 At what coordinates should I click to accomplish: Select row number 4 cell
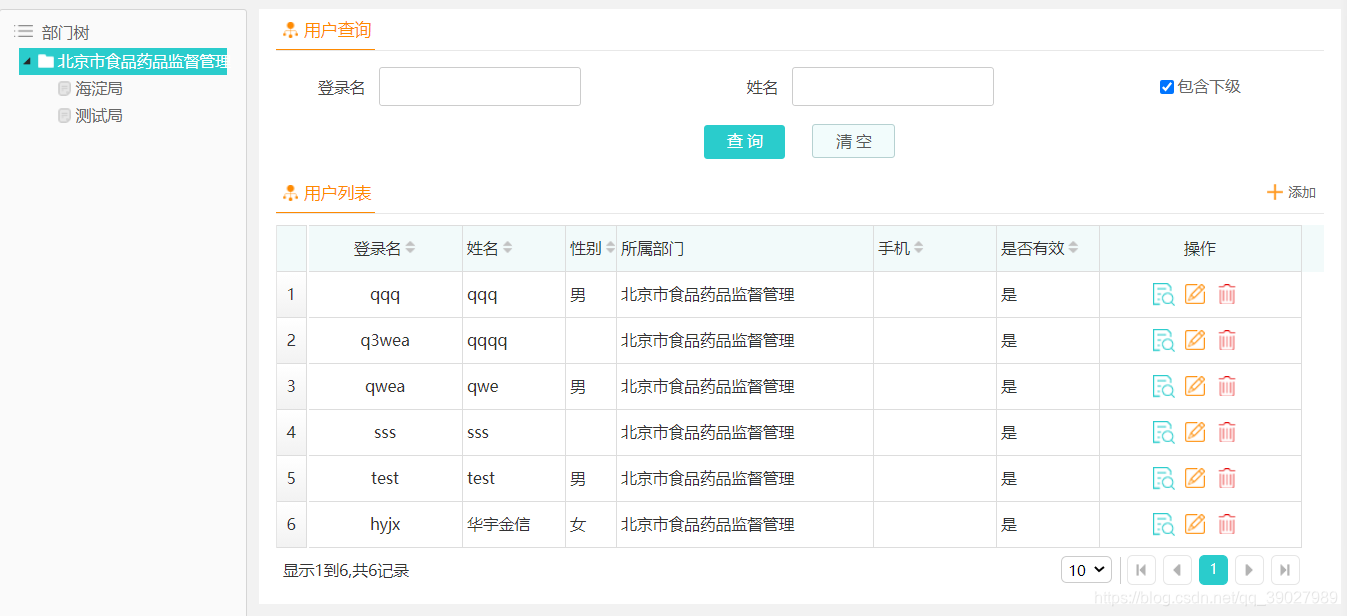click(x=292, y=433)
